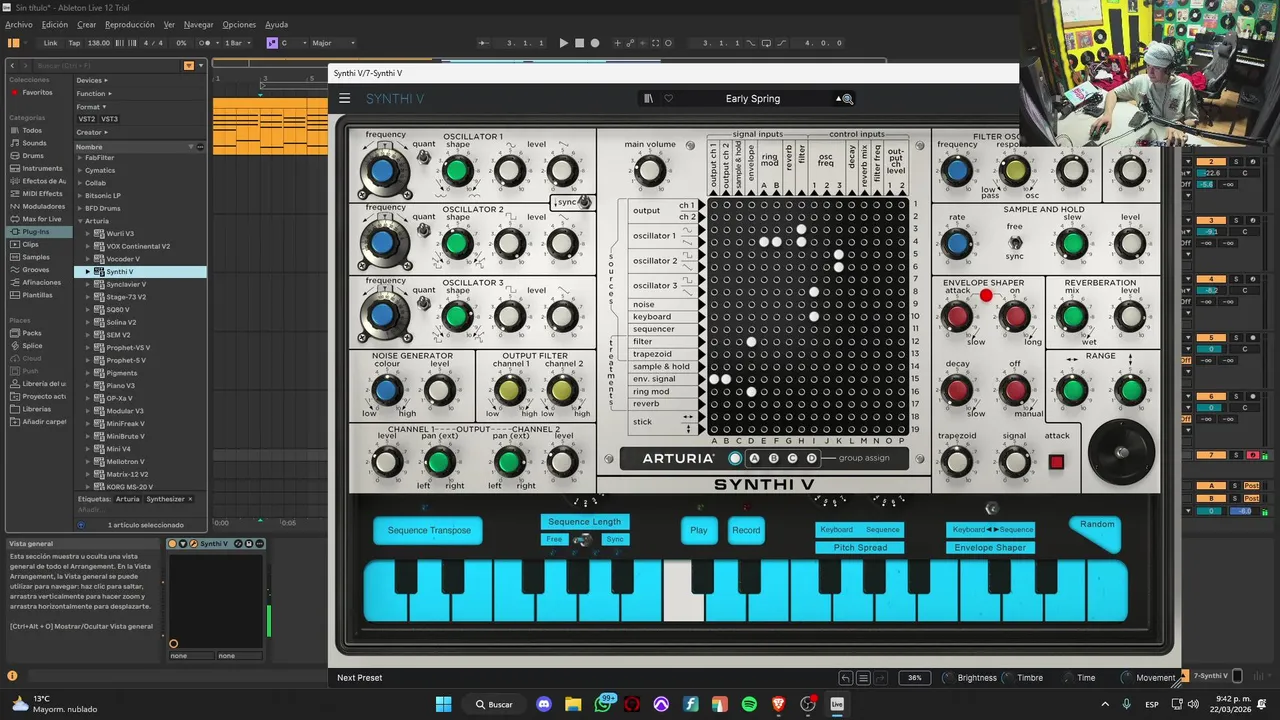Open the Crear menu
The image size is (1280, 720).
click(87, 24)
